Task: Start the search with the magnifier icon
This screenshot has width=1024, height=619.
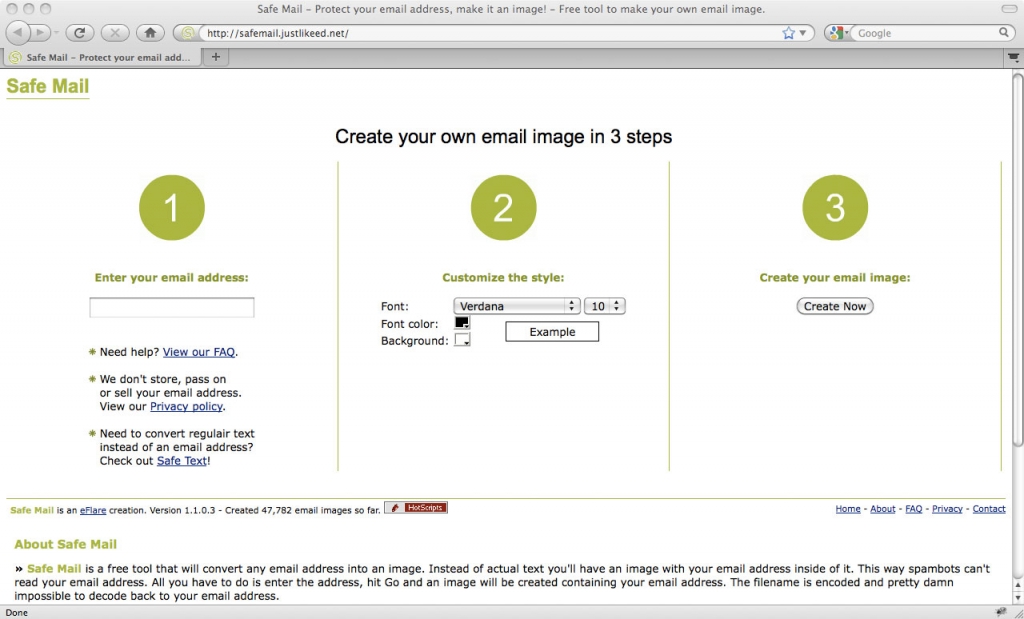Action: (x=1004, y=33)
